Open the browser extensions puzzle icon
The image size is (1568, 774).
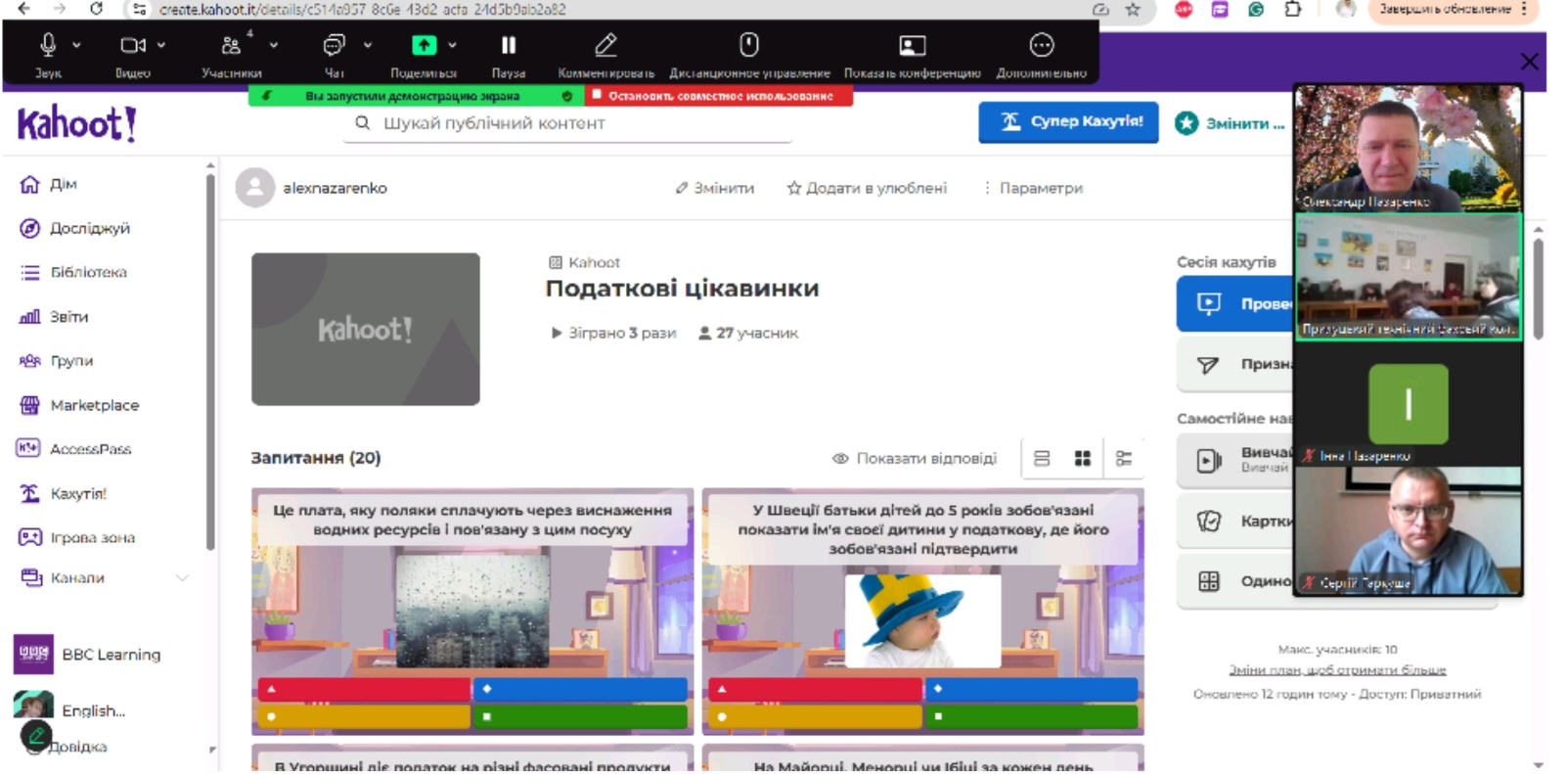pos(1293,9)
